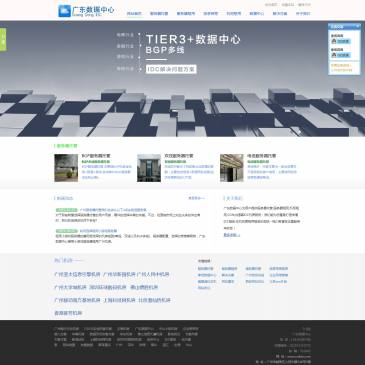This screenshot has height=365, width=365.
Task: Open the 广州亚太信息引擎机房 link
Action: click(77, 274)
